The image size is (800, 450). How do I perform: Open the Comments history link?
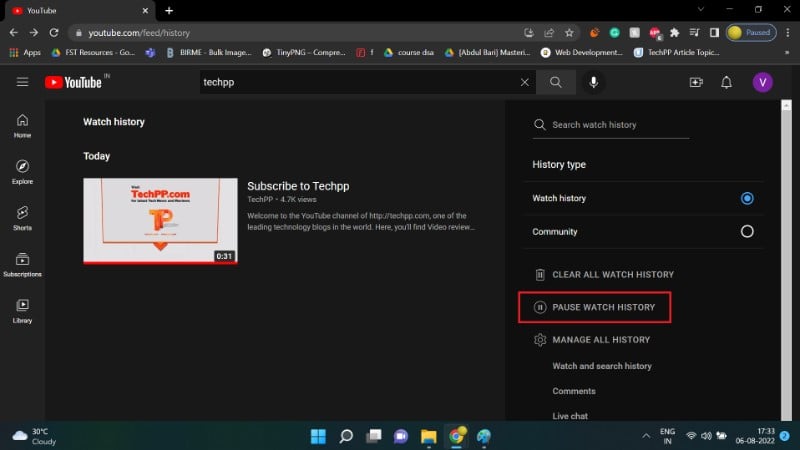pos(573,391)
